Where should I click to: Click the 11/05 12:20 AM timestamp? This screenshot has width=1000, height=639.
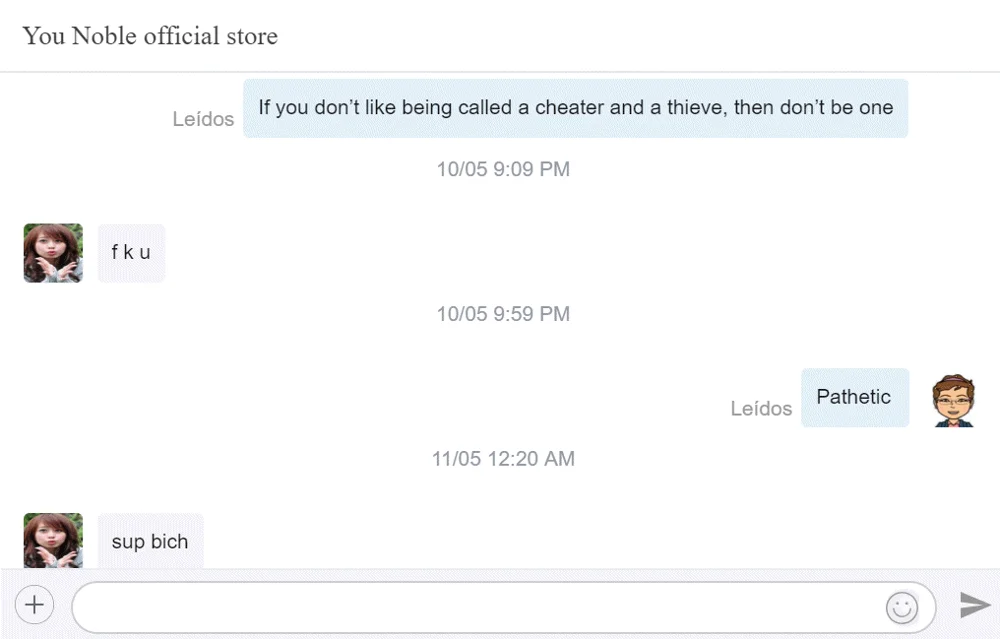pos(503,459)
